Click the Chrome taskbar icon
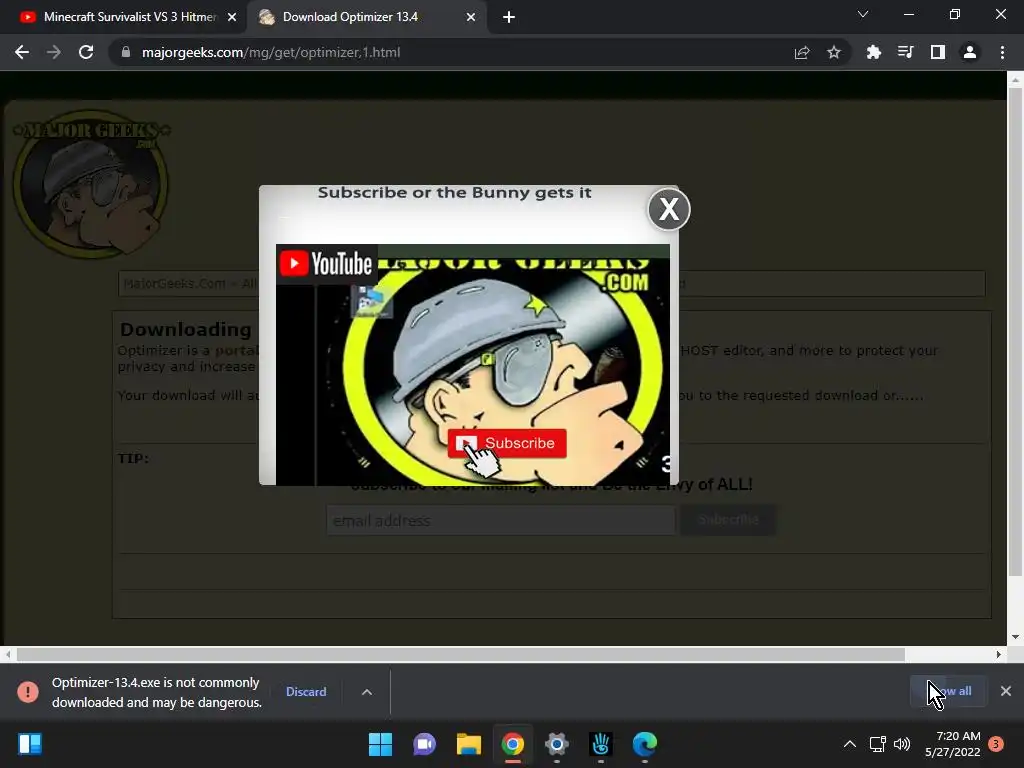The height and width of the screenshot is (768, 1024). coord(513,744)
